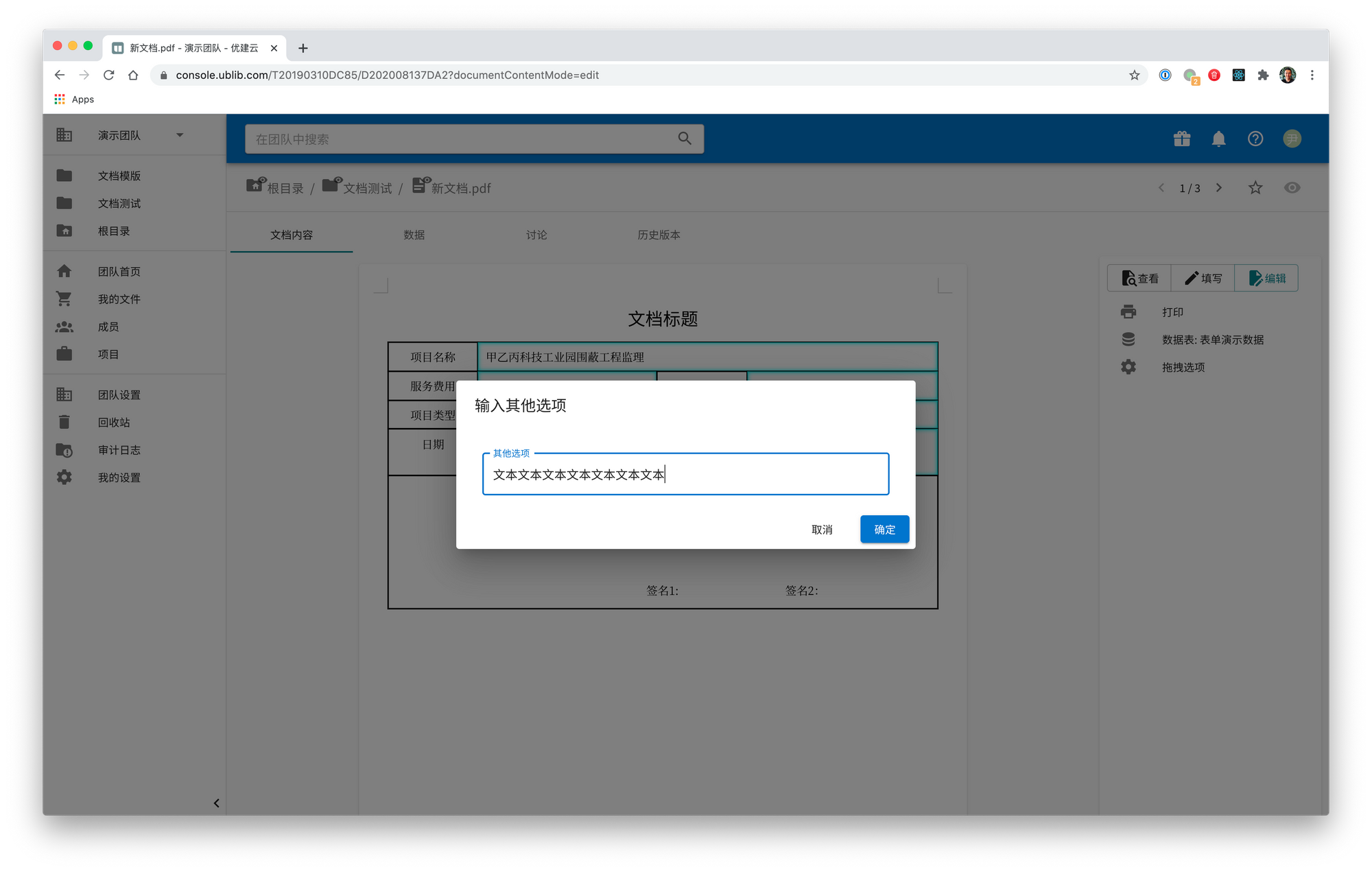Open the 数据表 database icon
This screenshot has height=872, width=1372.
pos(1128,340)
